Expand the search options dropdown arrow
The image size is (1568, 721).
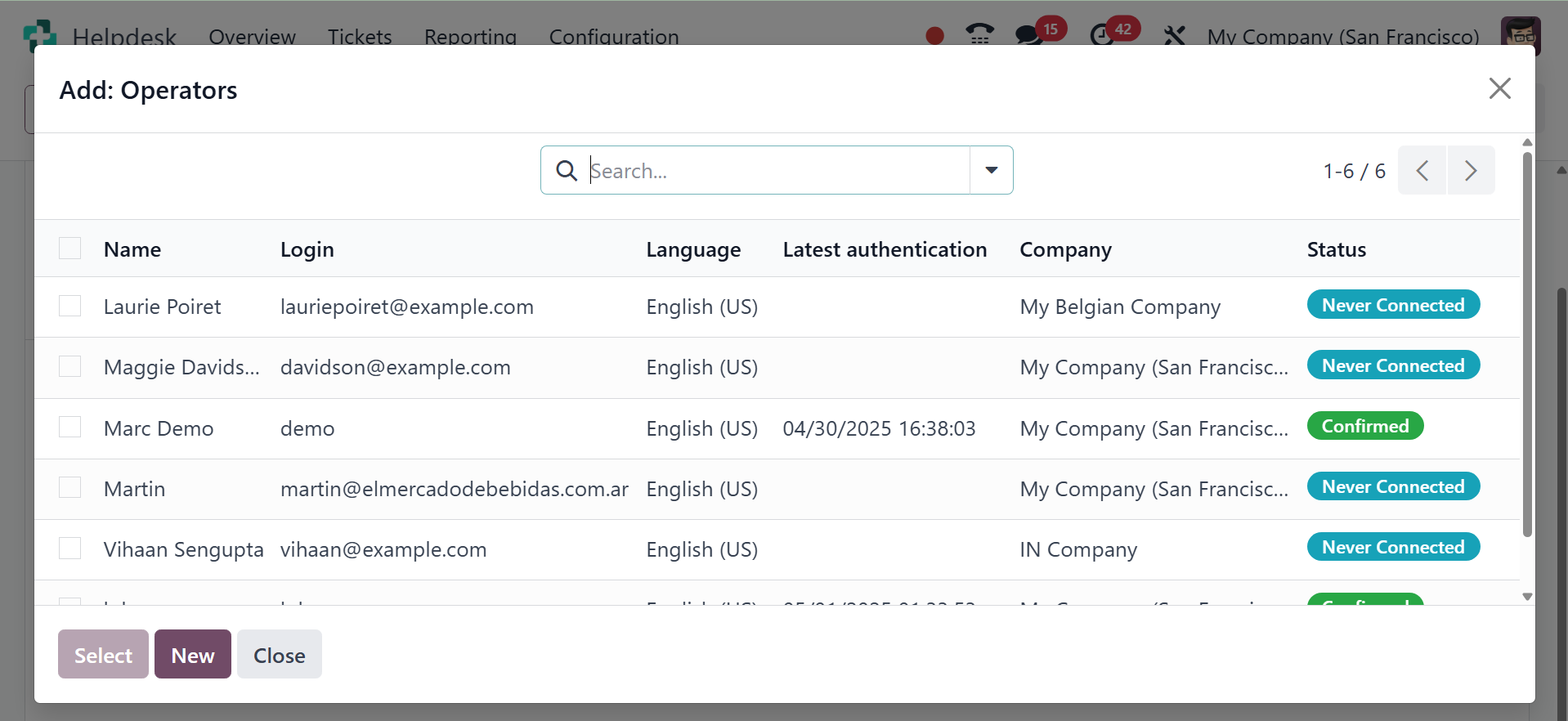click(991, 170)
